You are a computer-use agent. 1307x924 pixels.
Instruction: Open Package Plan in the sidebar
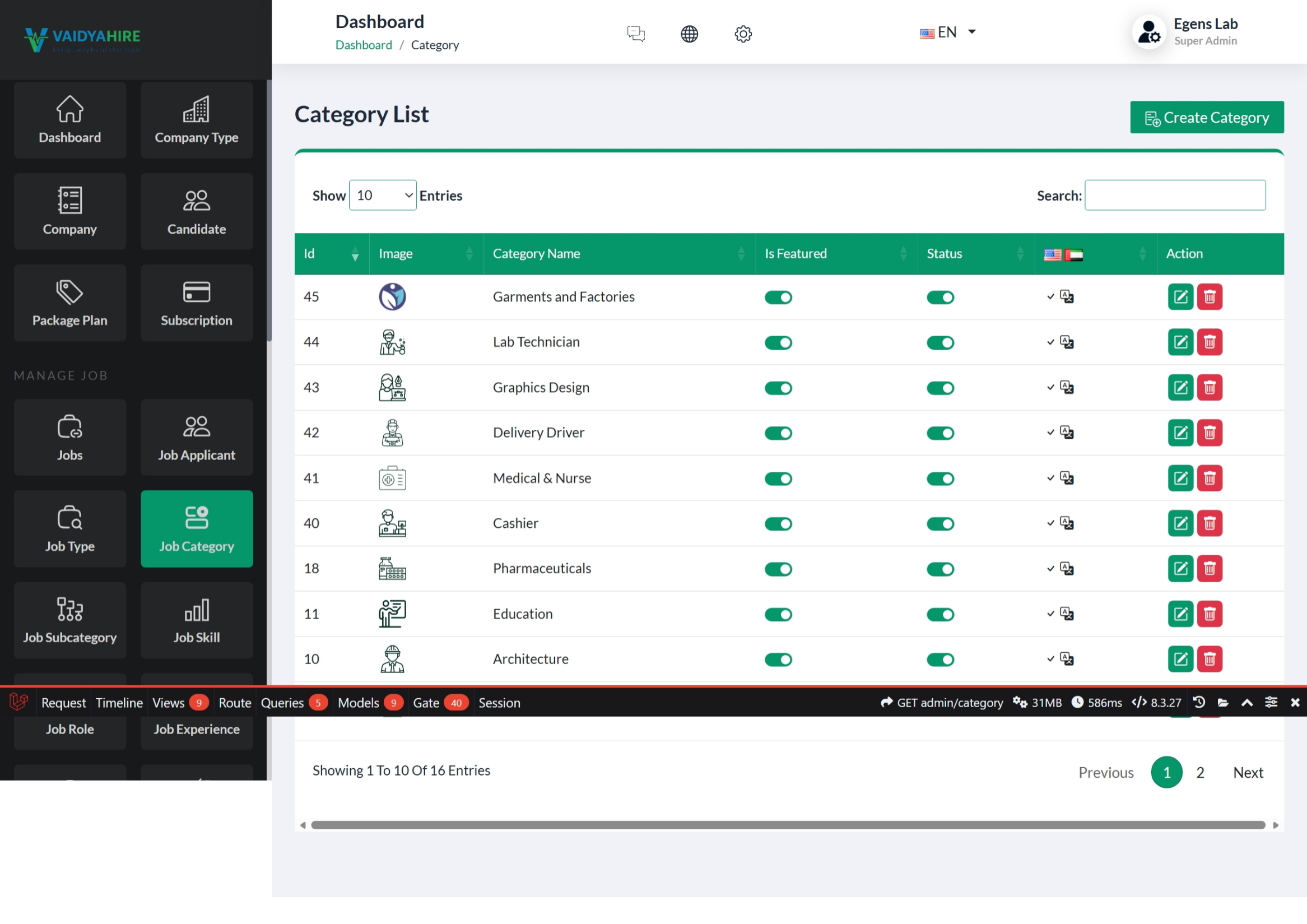point(70,303)
